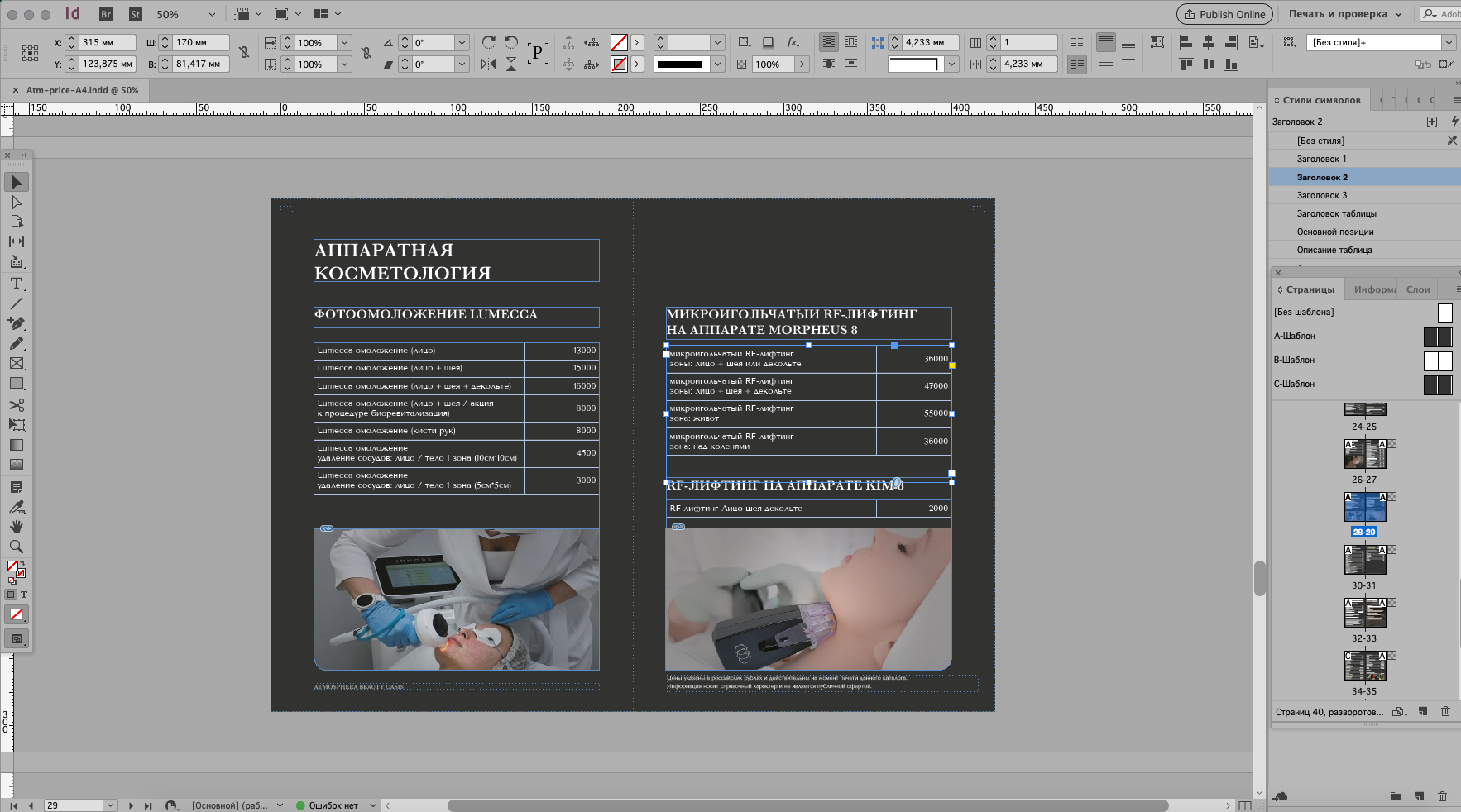Screen dimensions: 1461x812
Task: Choose the Page tool
Action: [17, 222]
